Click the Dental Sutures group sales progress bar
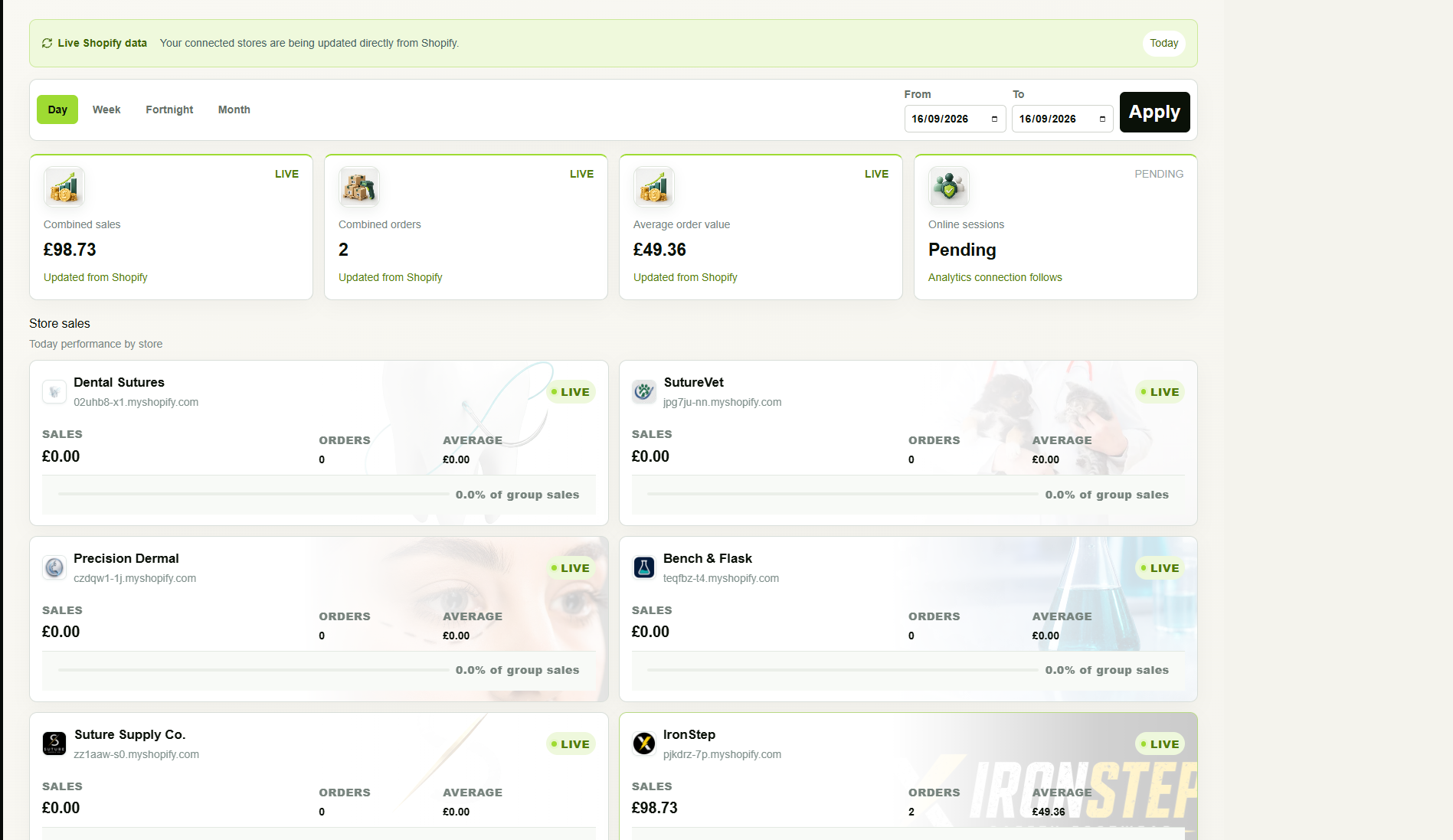 coord(254,495)
